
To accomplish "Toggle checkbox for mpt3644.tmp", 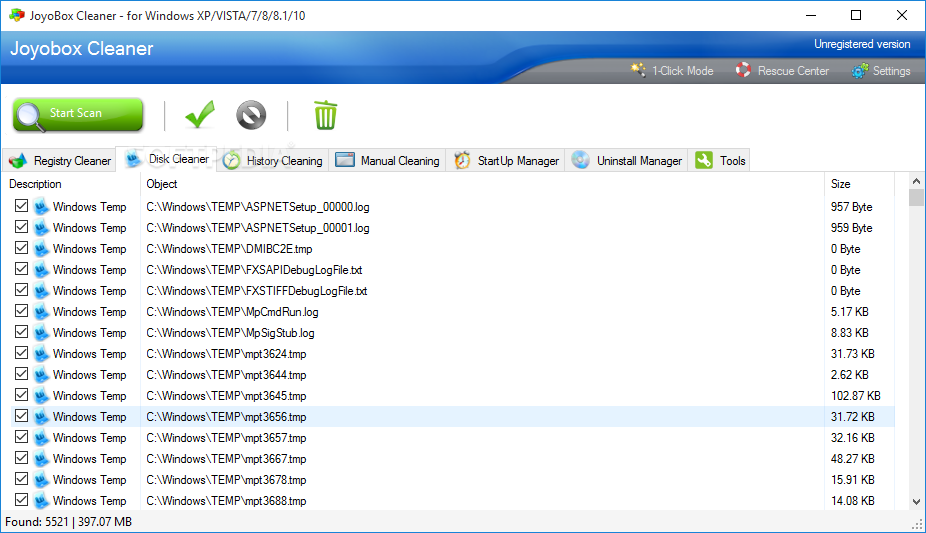I will 21,374.
